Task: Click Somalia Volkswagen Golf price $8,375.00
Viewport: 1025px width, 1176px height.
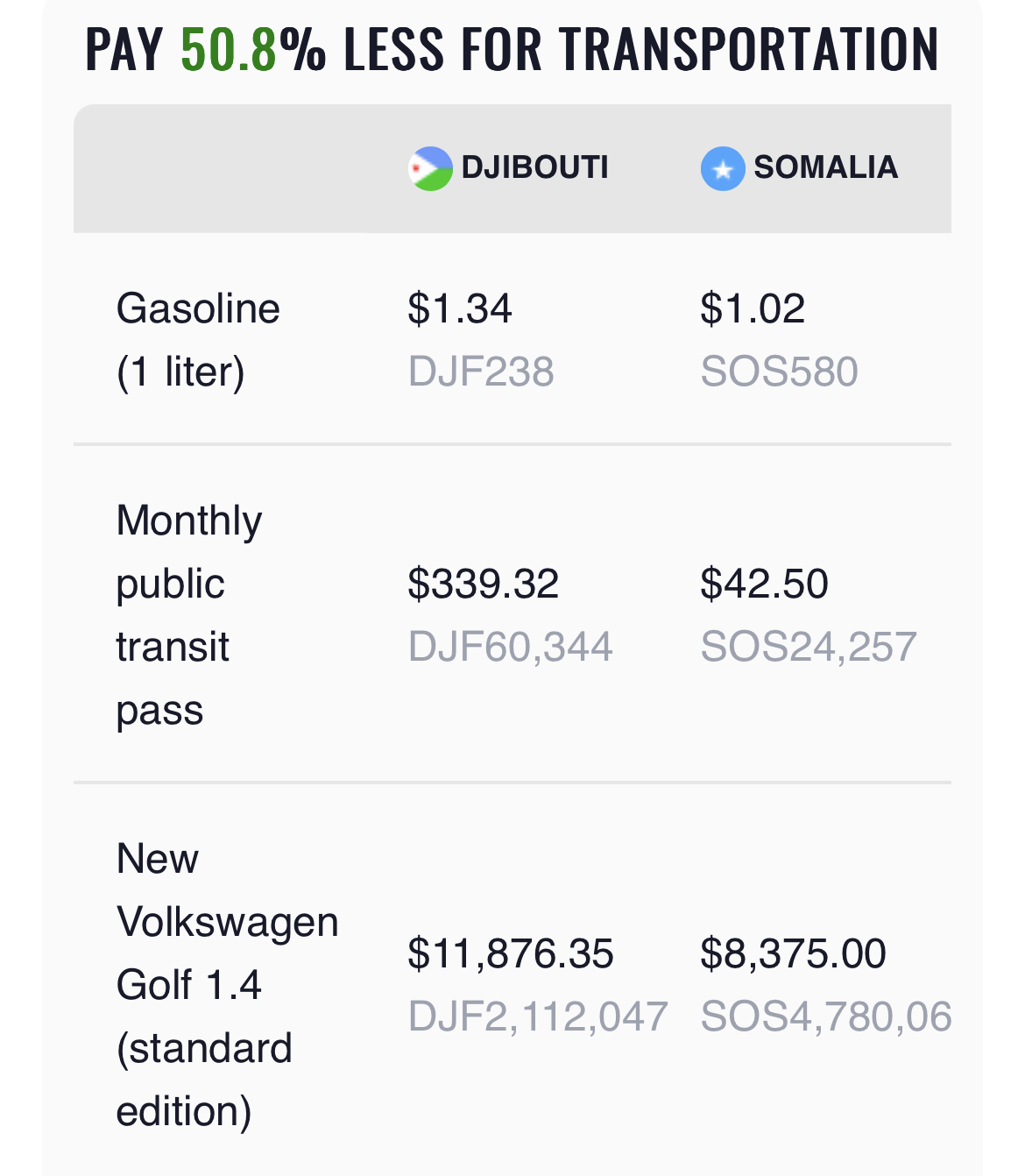Action: pos(793,953)
